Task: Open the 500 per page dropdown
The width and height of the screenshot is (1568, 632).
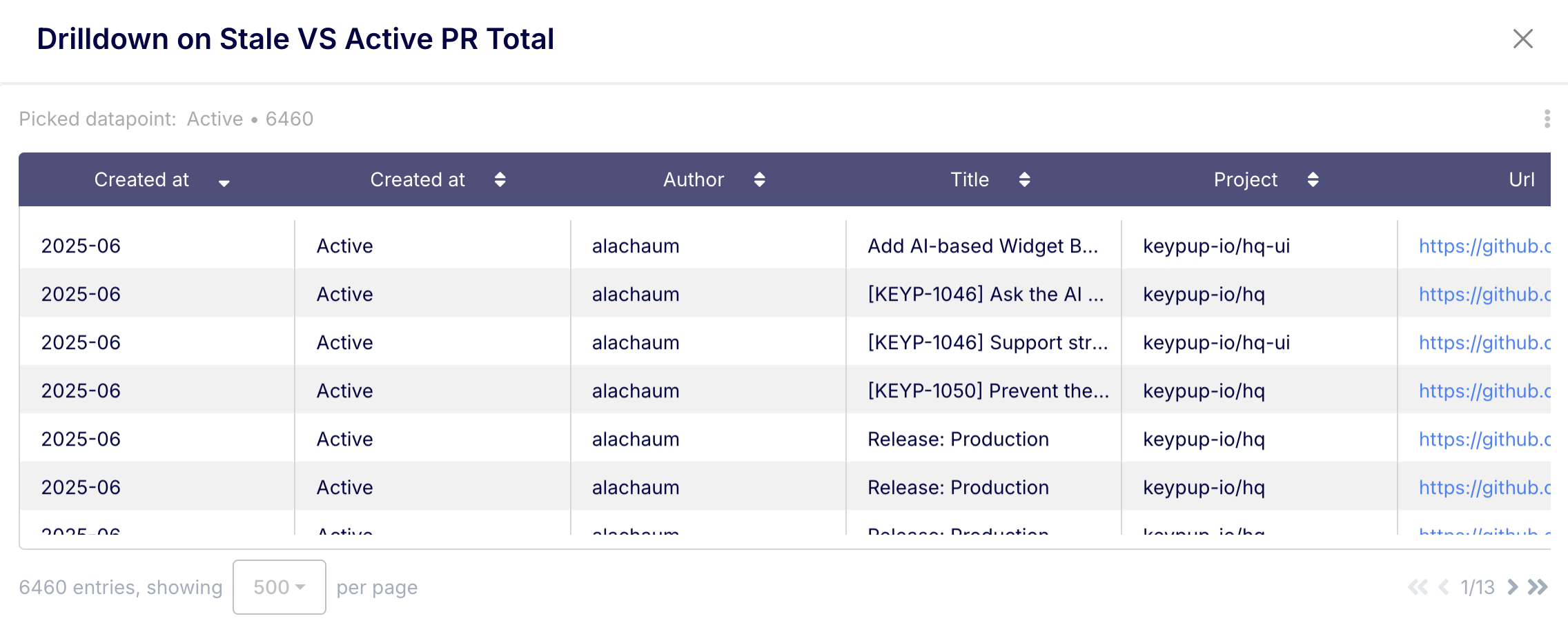Action: coord(279,587)
